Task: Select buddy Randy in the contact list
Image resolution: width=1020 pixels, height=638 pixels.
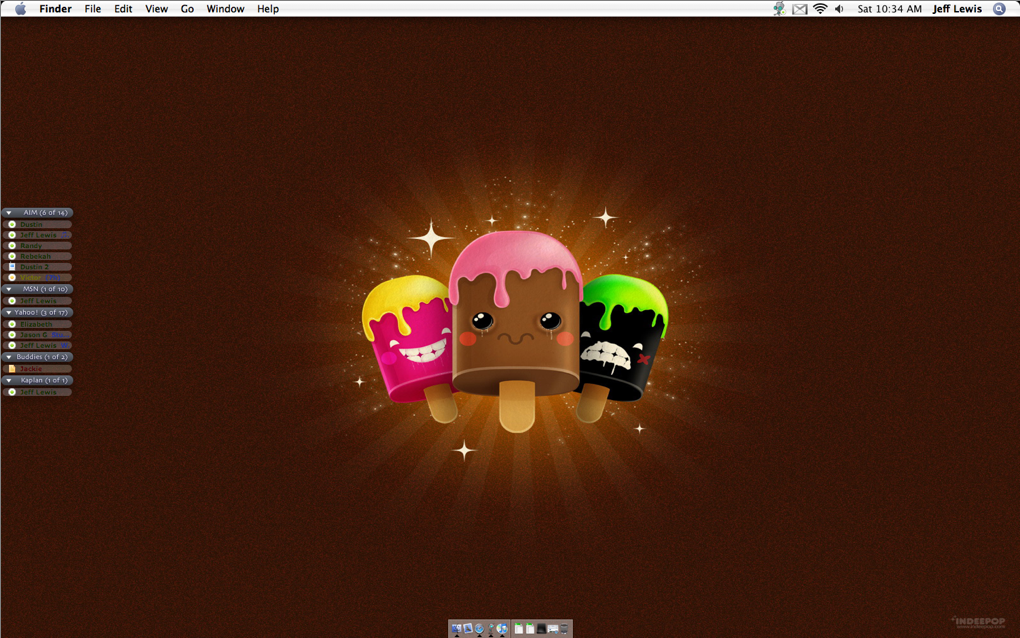Action: 37,246
